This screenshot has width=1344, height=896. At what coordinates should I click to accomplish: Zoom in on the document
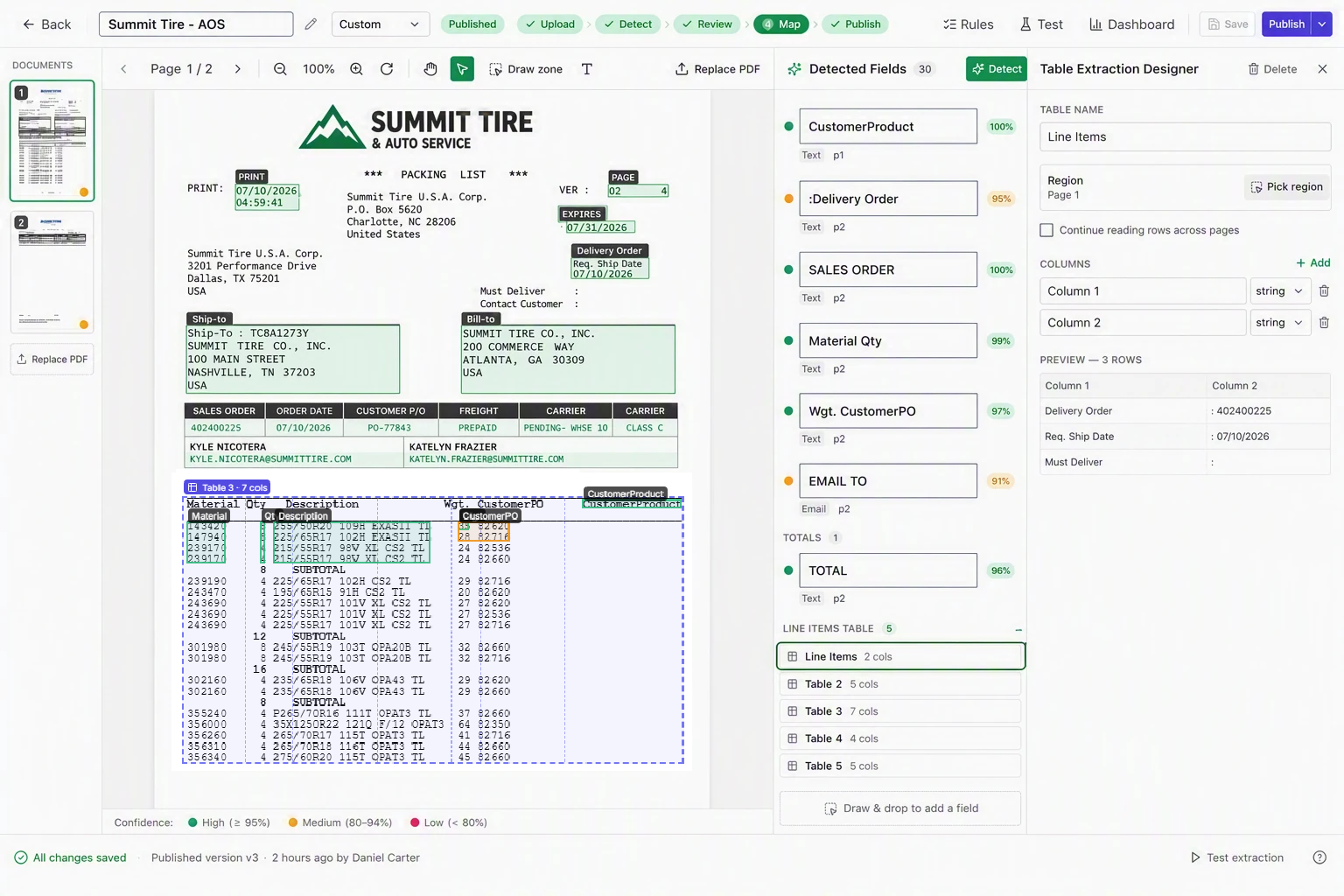356,69
